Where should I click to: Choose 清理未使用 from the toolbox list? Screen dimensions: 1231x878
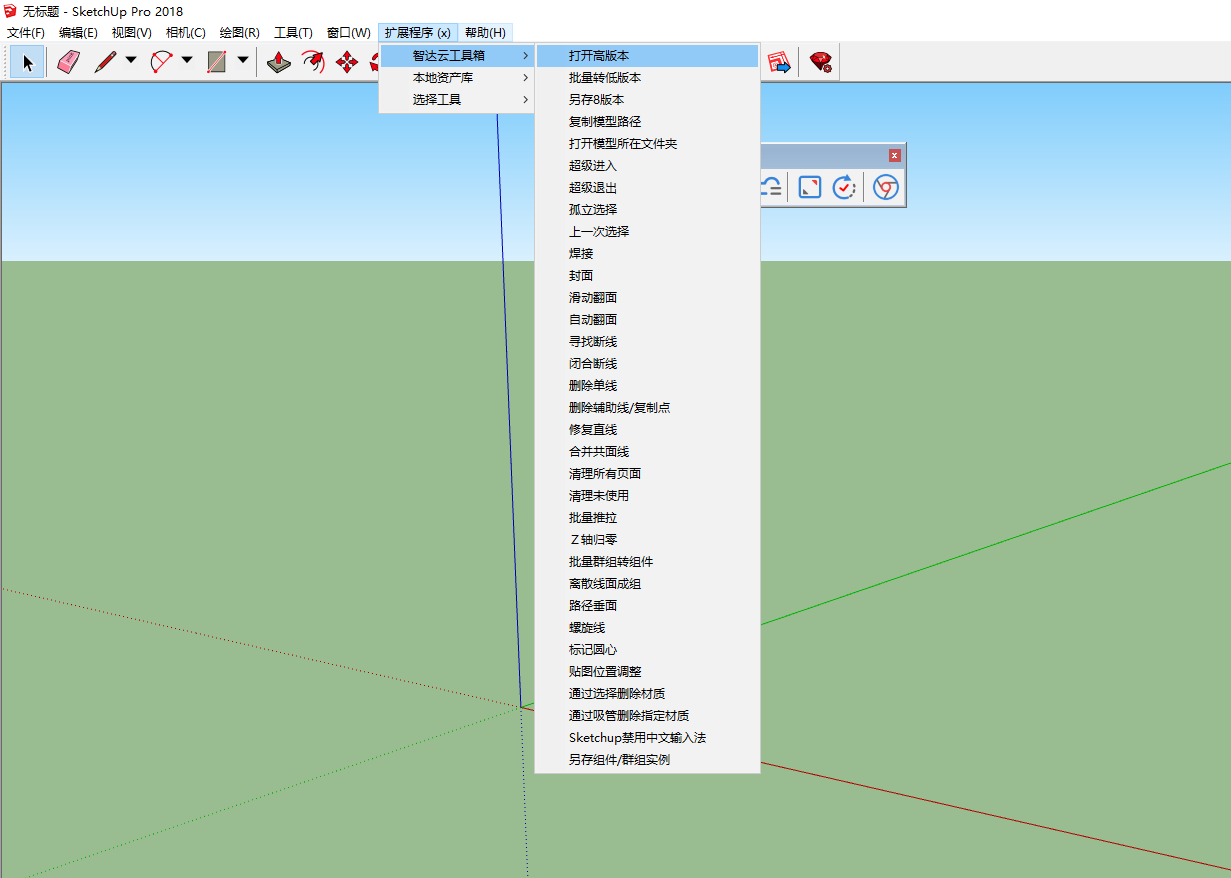pos(599,496)
